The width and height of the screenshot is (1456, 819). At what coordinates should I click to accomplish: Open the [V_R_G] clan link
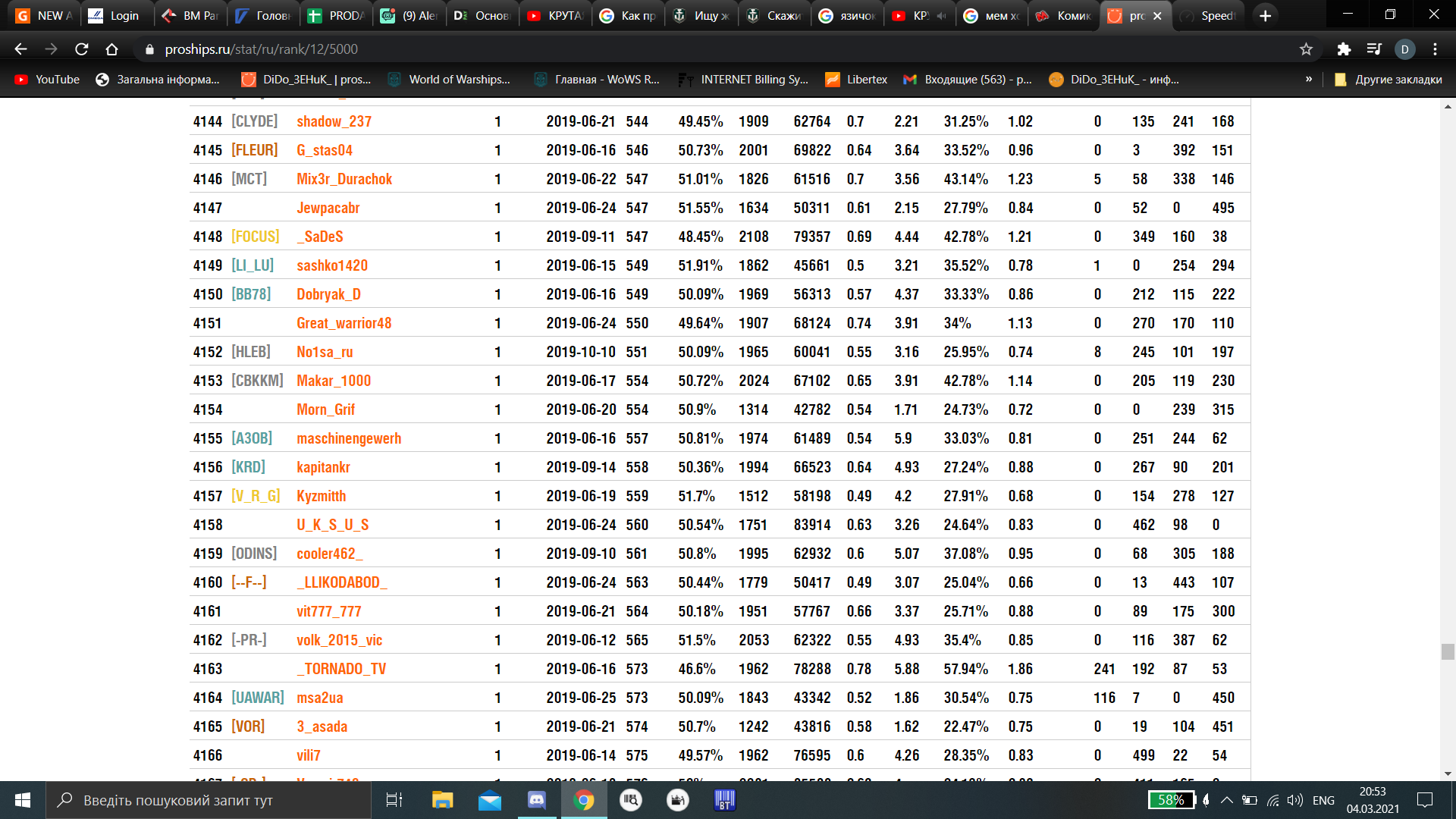(256, 496)
